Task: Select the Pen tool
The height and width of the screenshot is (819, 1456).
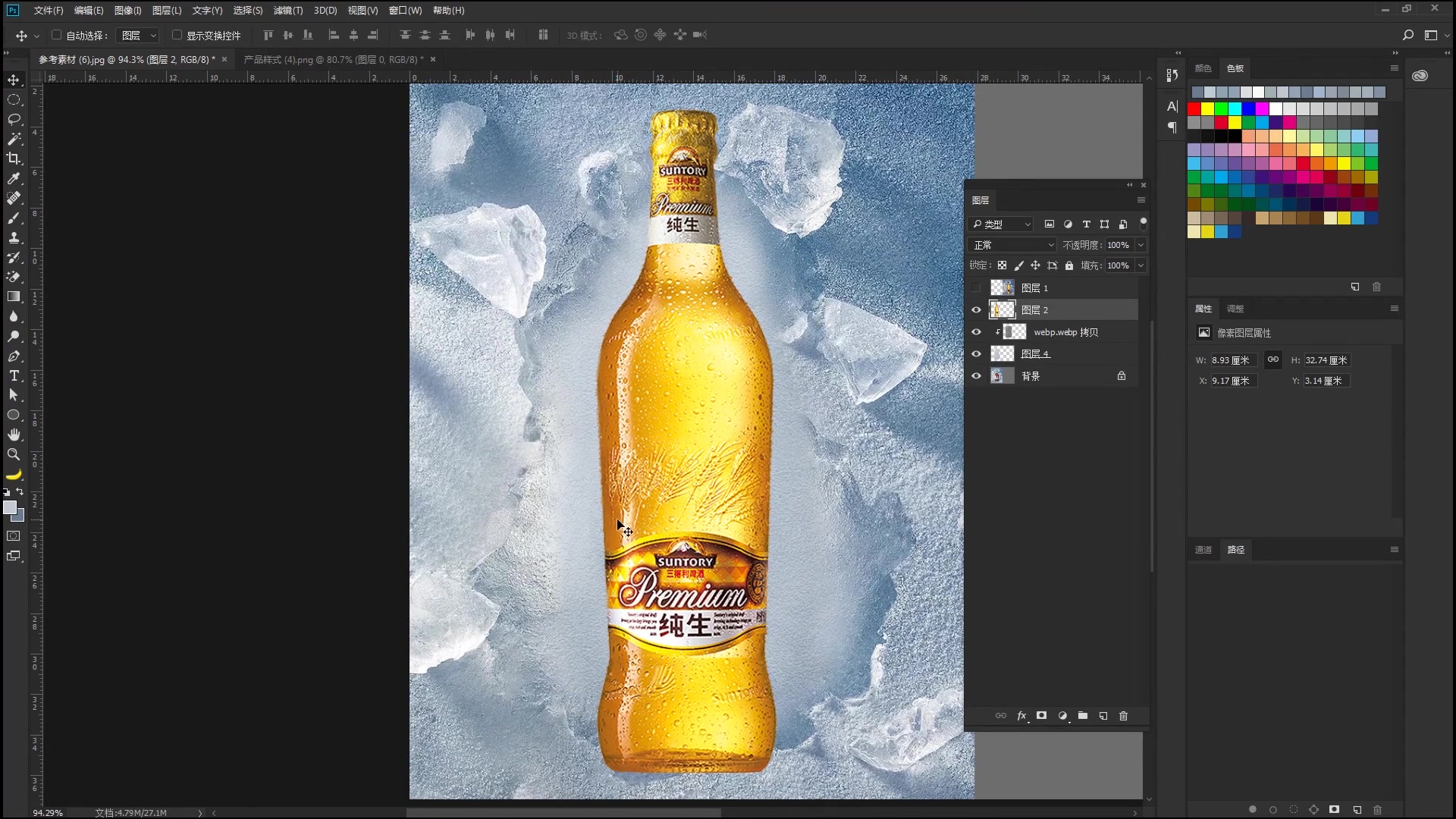Action: point(14,356)
